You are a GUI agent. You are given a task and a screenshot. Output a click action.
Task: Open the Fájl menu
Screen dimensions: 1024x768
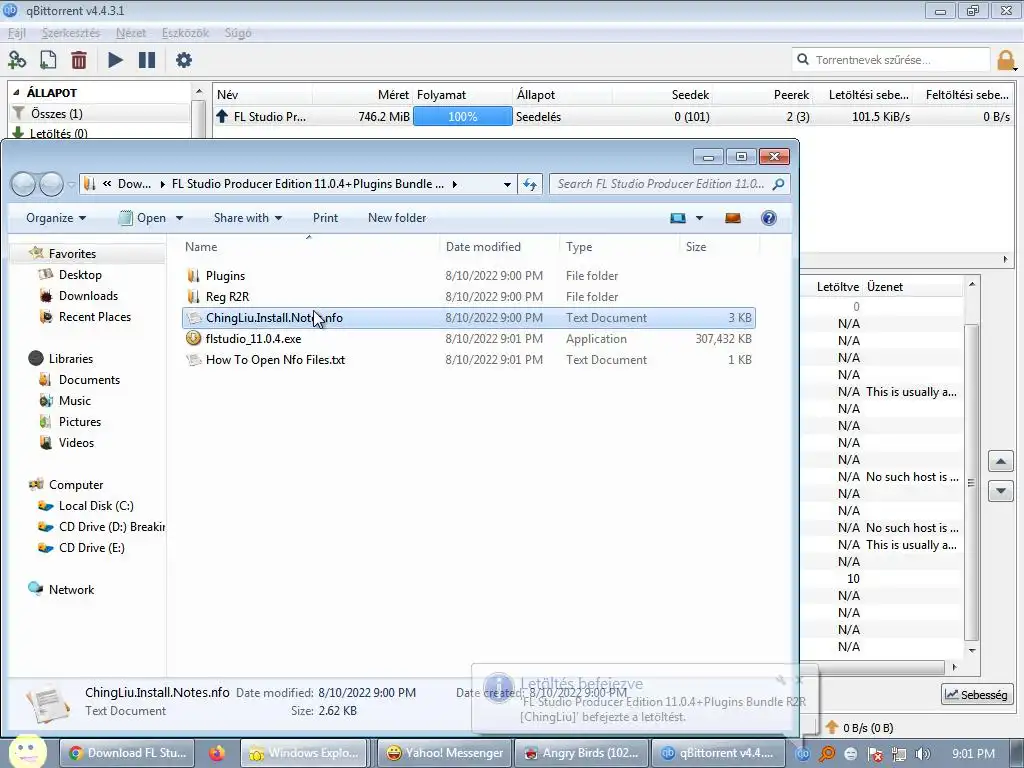(x=16, y=33)
